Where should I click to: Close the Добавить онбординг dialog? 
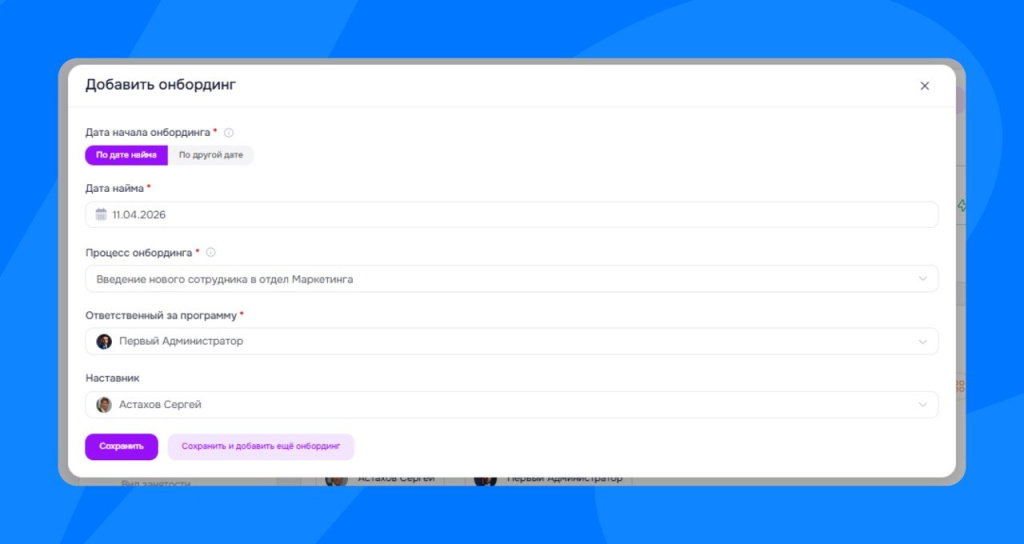tap(924, 86)
